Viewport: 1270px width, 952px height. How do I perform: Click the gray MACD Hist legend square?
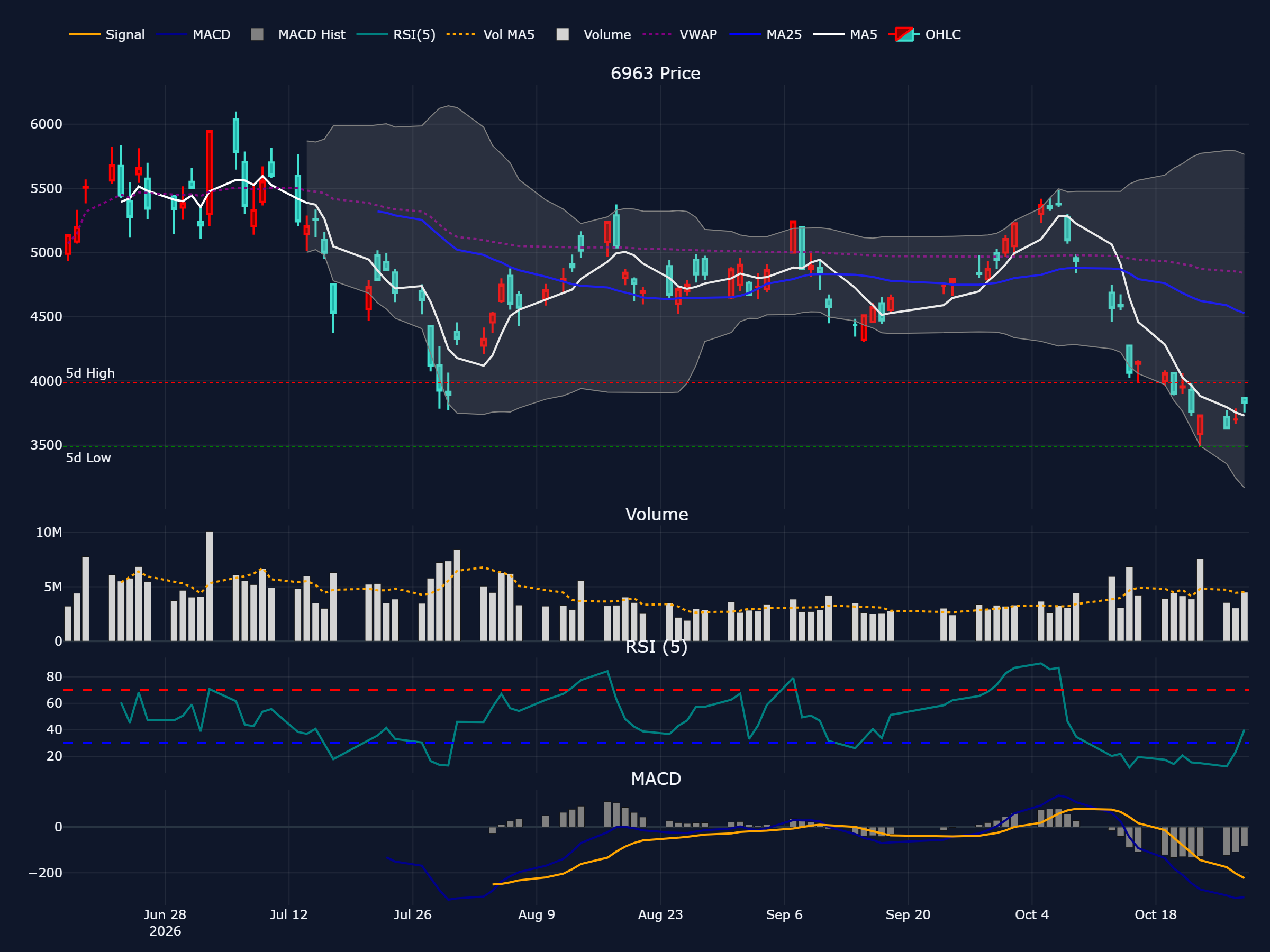[x=257, y=34]
